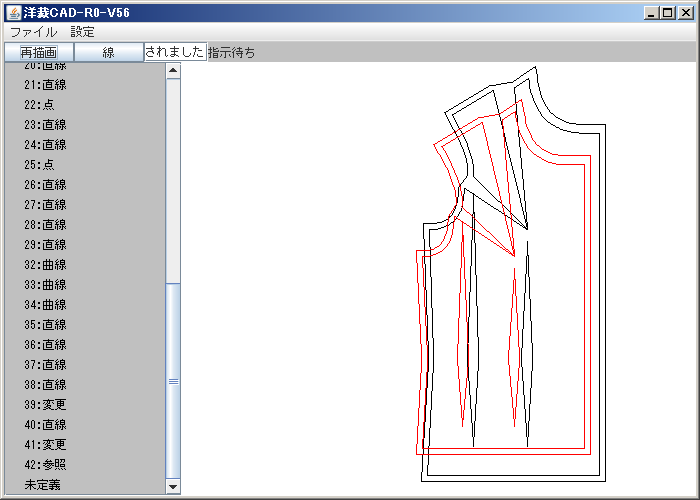Screen dimensions: 700x500
Task: Open the 設定 menu
Action: [83, 32]
